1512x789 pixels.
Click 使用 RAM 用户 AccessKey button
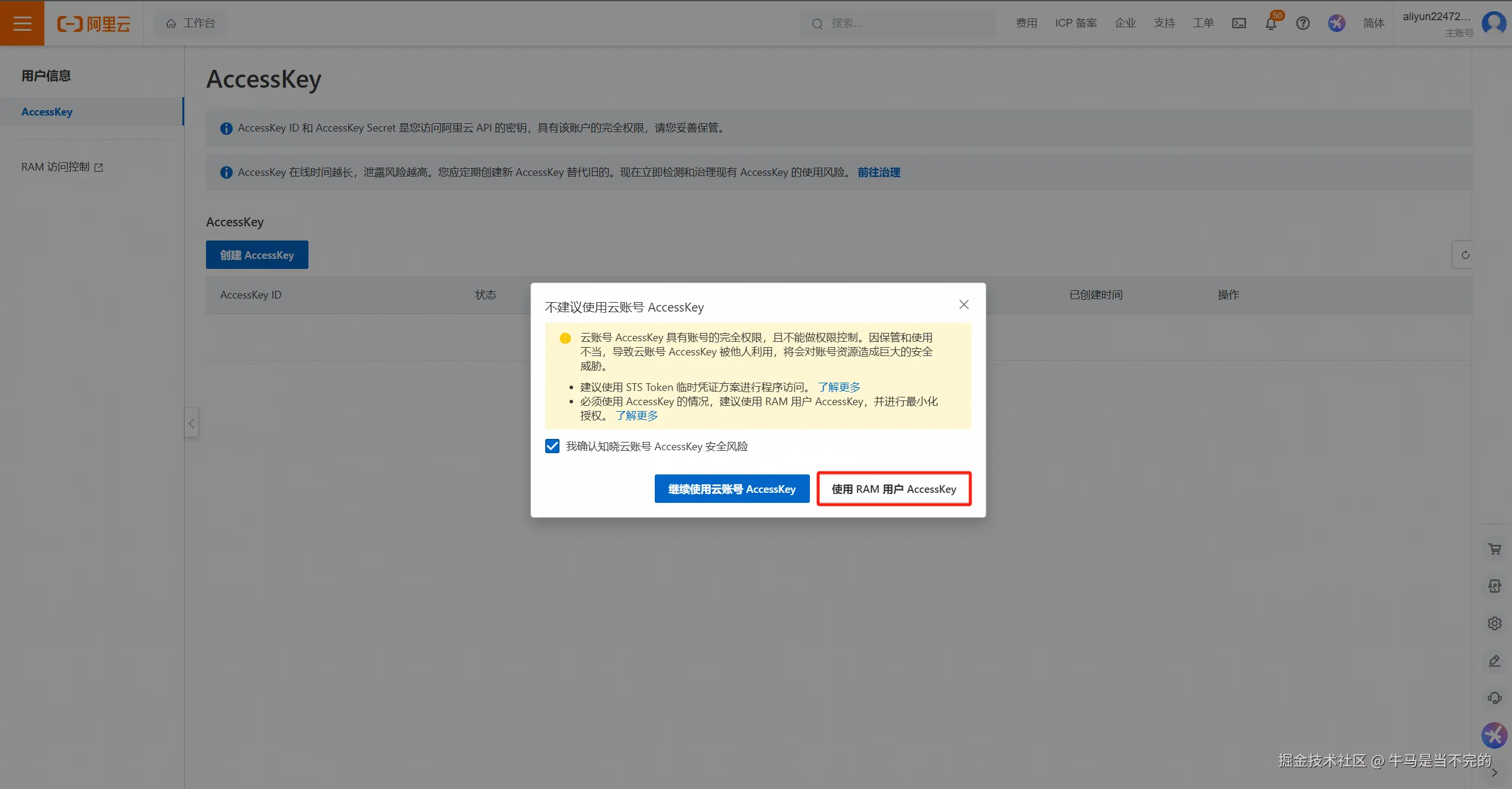click(893, 489)
